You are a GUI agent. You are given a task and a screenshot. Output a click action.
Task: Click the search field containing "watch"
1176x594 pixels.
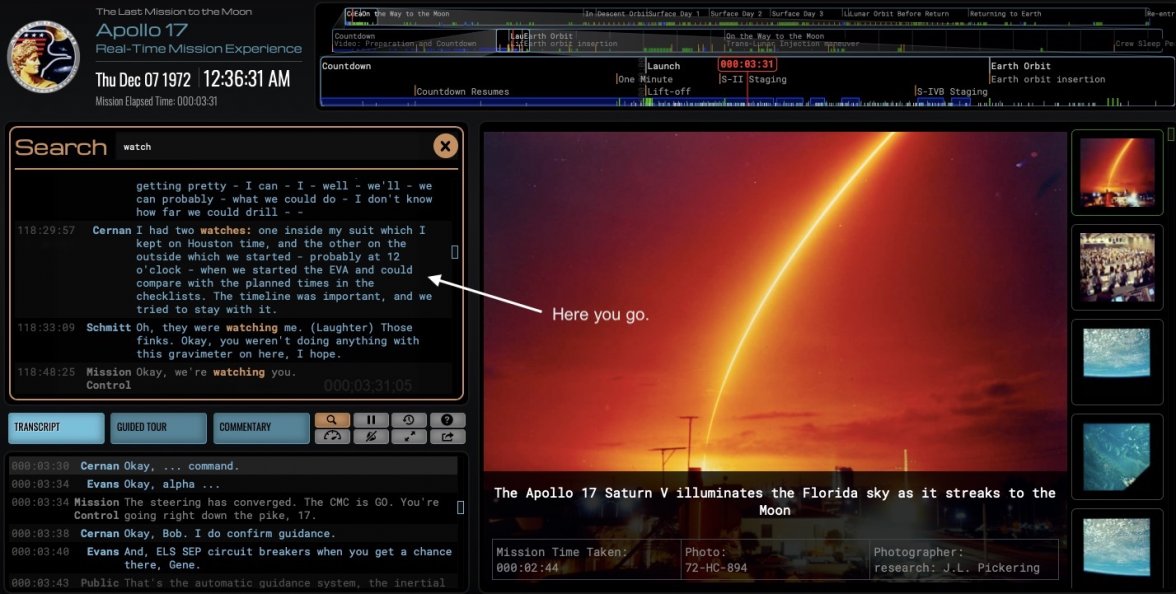270,147
